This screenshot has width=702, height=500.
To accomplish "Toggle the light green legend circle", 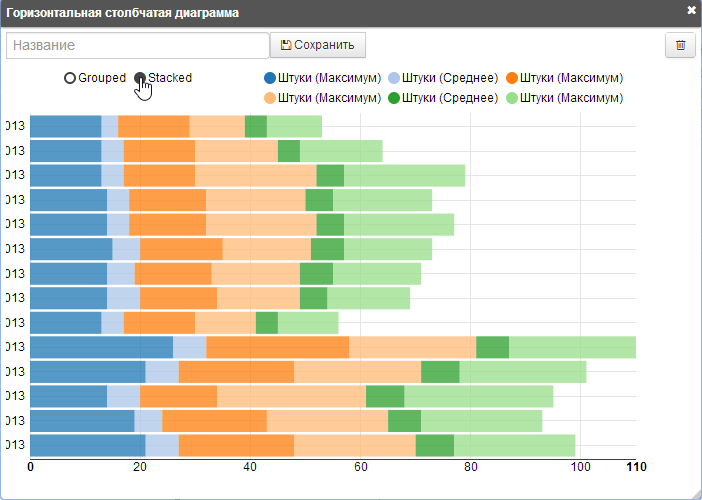I will point(513,98).
